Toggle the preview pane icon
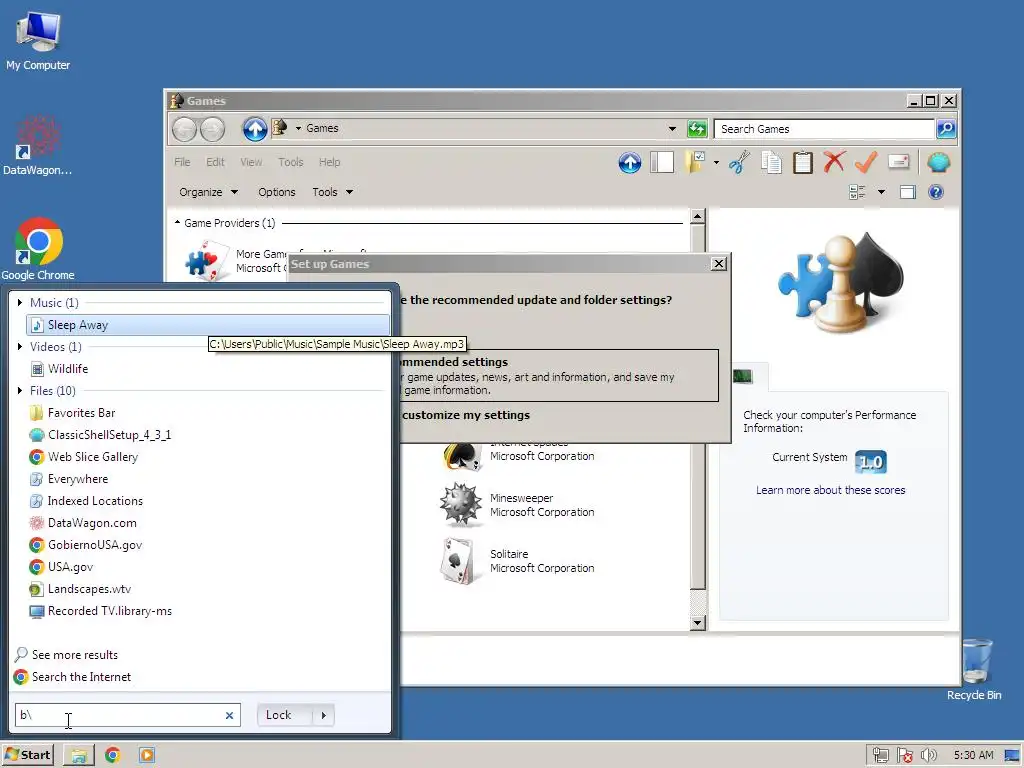The width and height of the screenshot is (1024, 768). pyautogui.click(x=908, y=192)
